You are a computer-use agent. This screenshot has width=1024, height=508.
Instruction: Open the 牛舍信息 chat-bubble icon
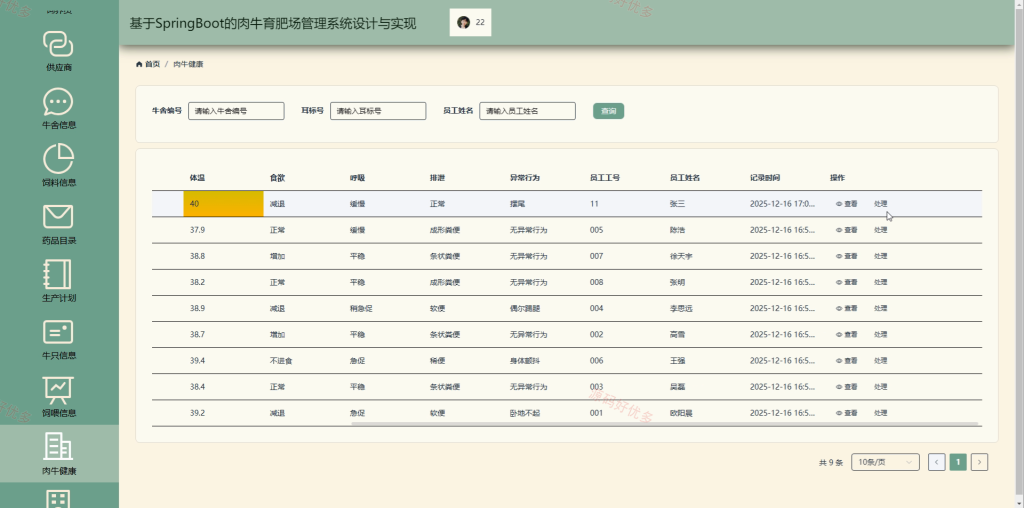[x=58, y=102]
